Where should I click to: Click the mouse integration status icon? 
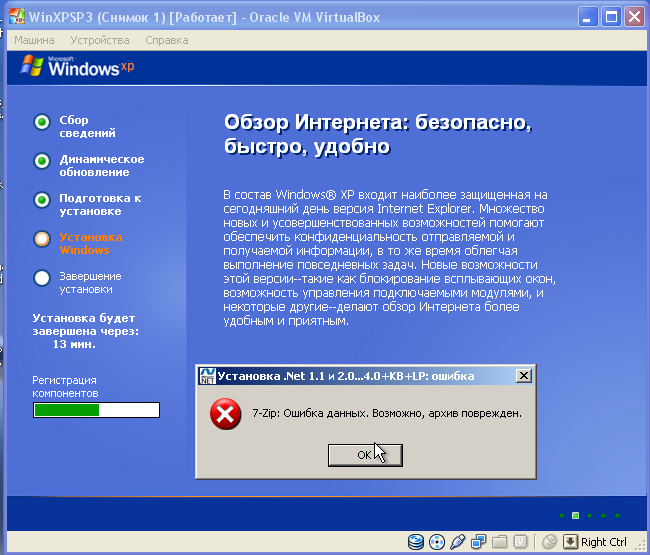coord(548,542)
